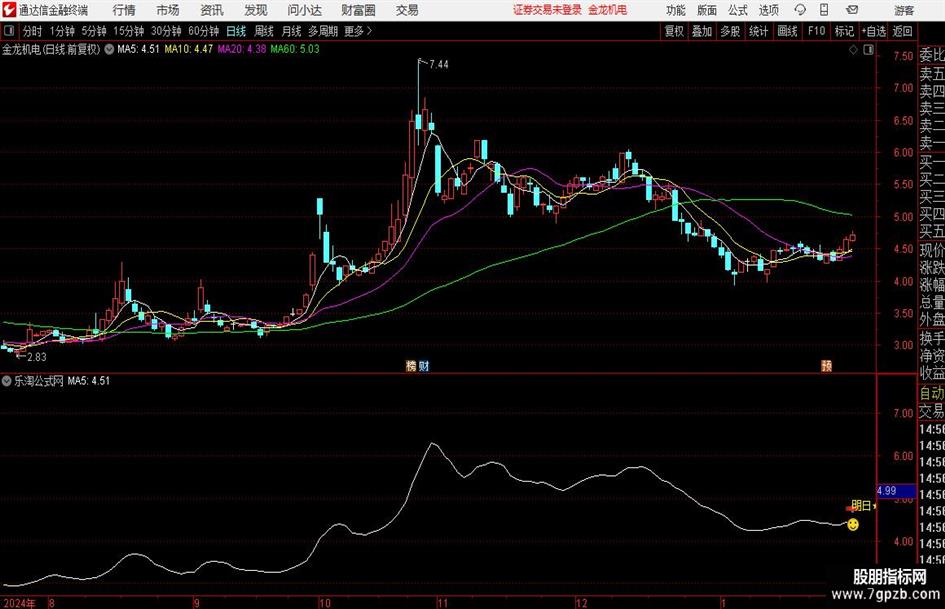Open the 选项 menu
The width and height of the screenshot is (945, 609).
[768, 10]
